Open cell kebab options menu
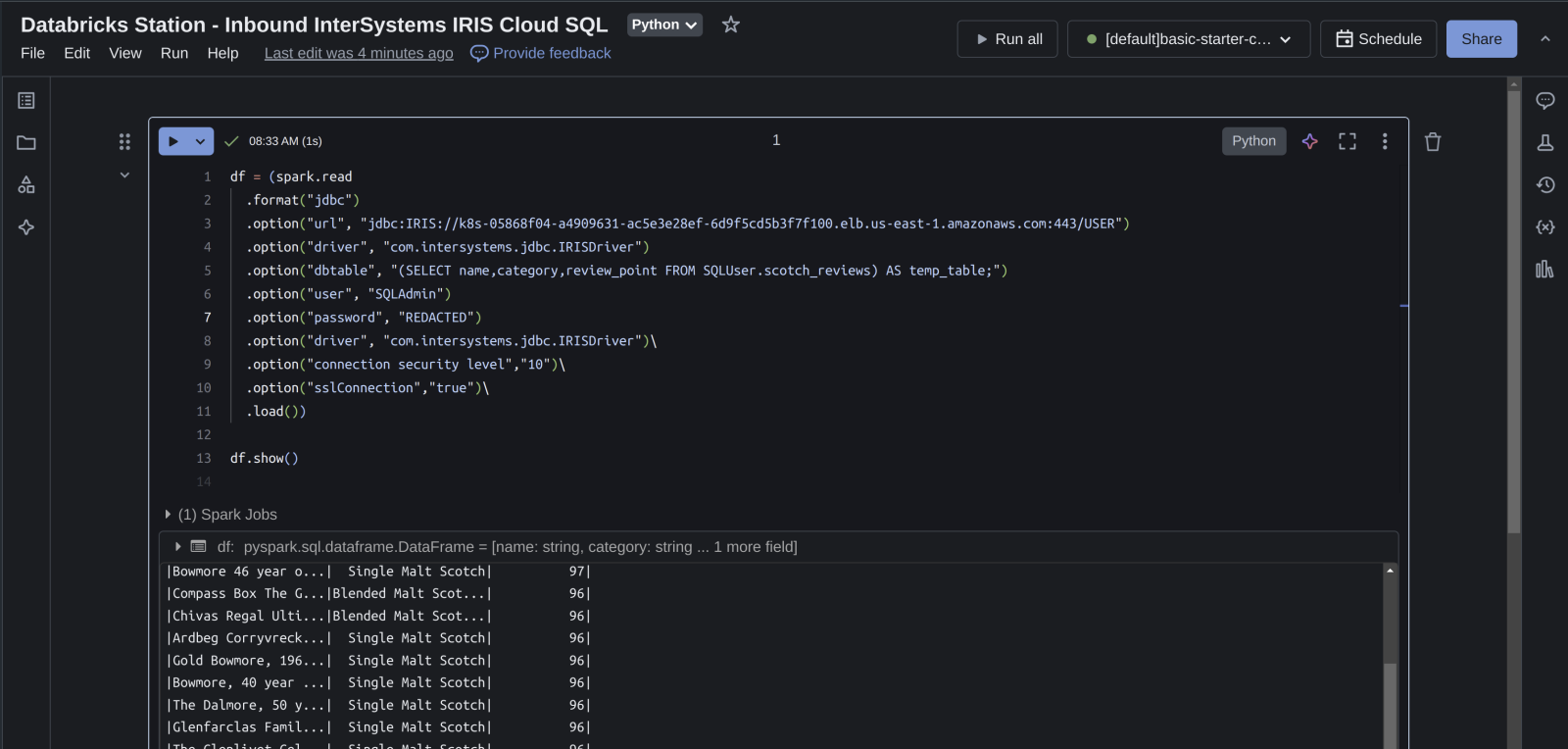 point(1384,141)
